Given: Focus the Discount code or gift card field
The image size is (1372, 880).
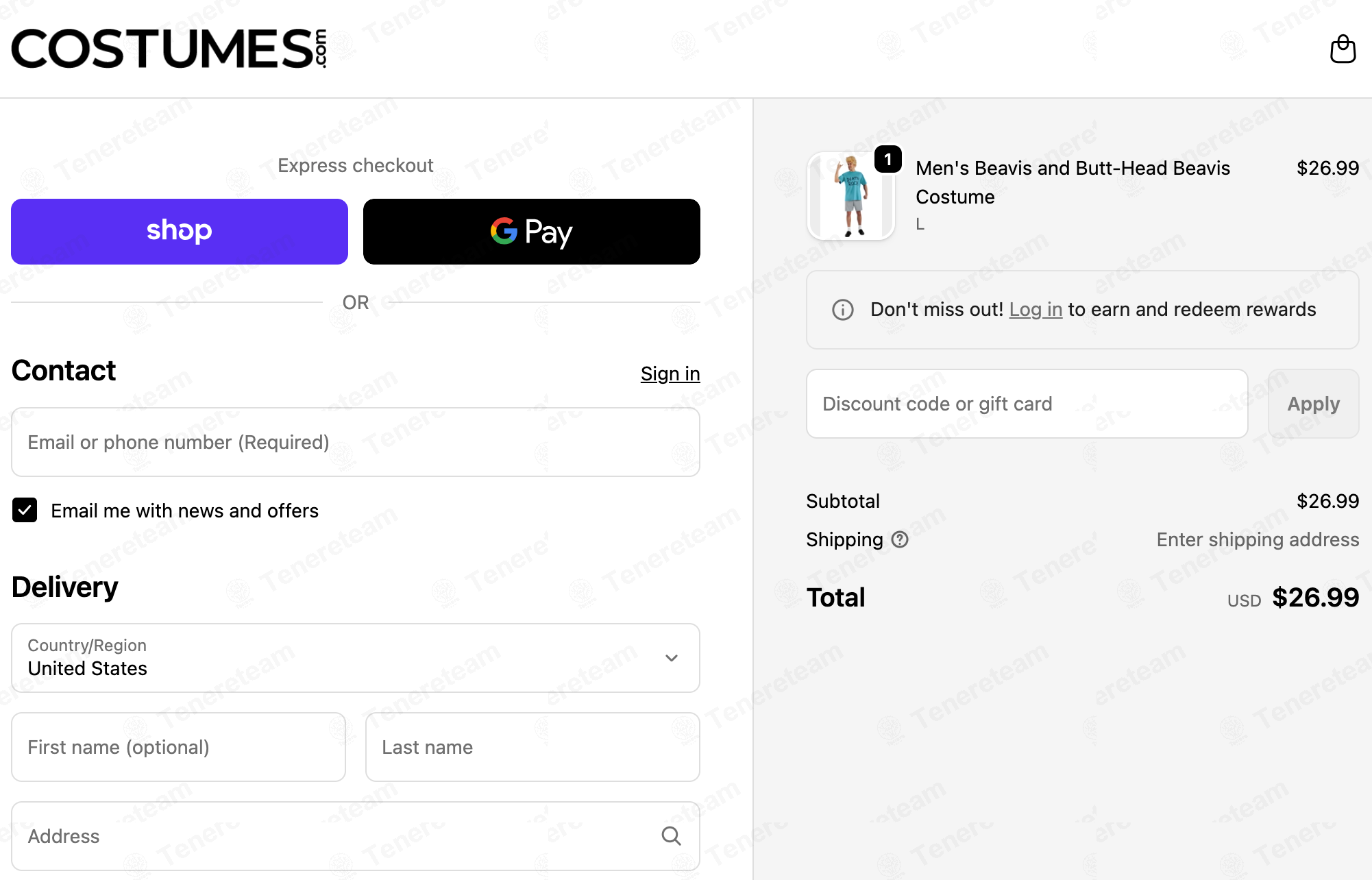Looking at the screenshot, I should (1027, 404).
